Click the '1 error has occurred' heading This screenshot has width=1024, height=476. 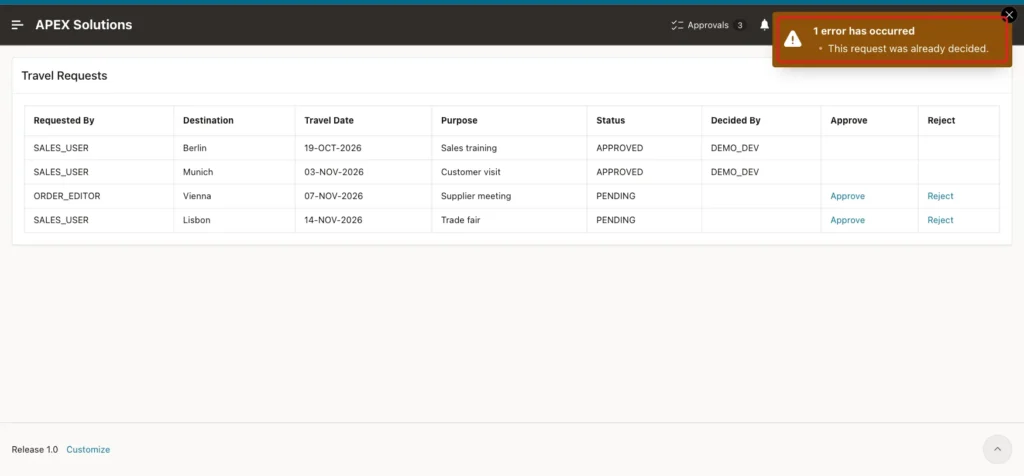pos(863,31)
